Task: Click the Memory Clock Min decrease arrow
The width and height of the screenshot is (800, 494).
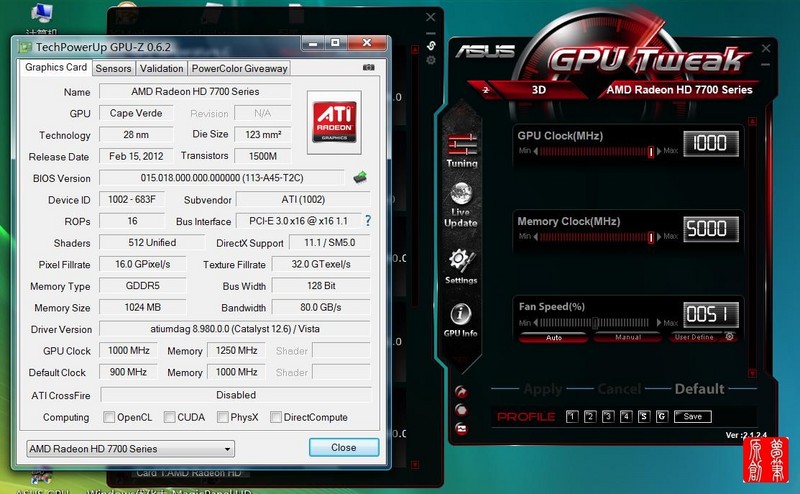Action: click(x=536, y=237)
